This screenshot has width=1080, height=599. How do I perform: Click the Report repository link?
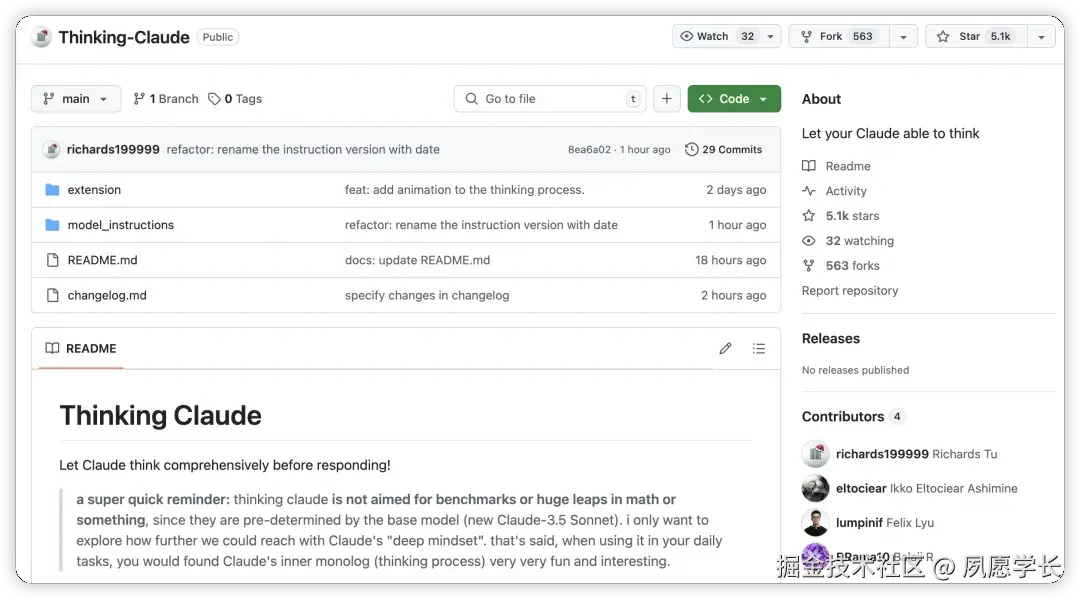click(850, 291)
